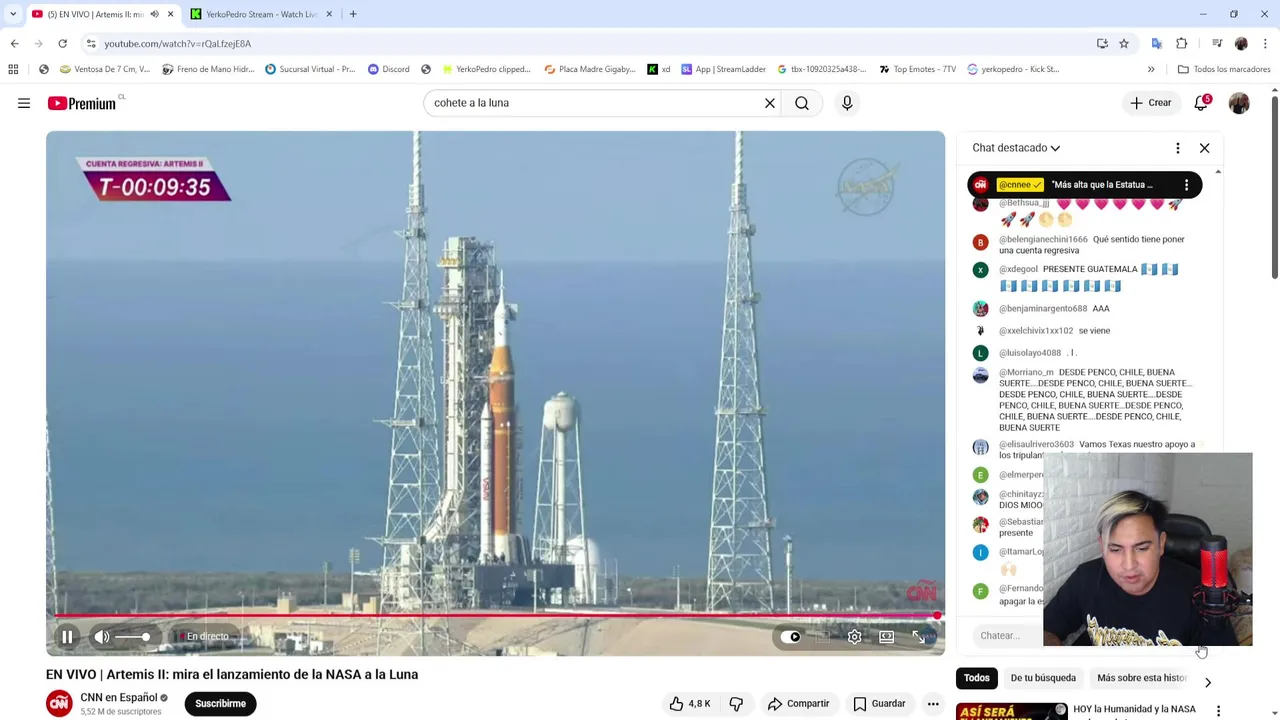This screenshot has width=1280, height=720.
Task: Pause the live video
Action: click(67, 636)
